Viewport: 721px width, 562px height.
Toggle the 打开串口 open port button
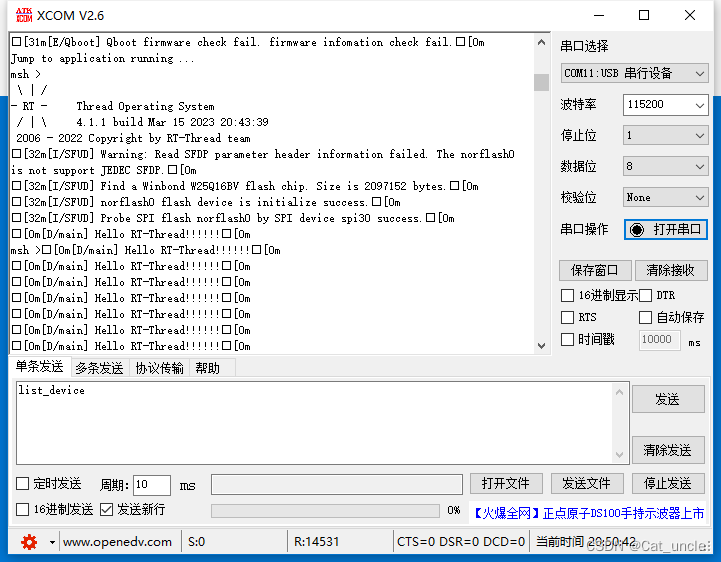[665, 229]
